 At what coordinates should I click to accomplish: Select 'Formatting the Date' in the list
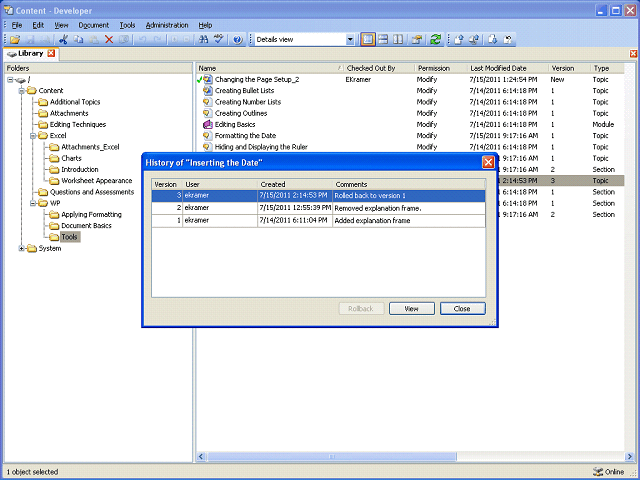(245, 136)
